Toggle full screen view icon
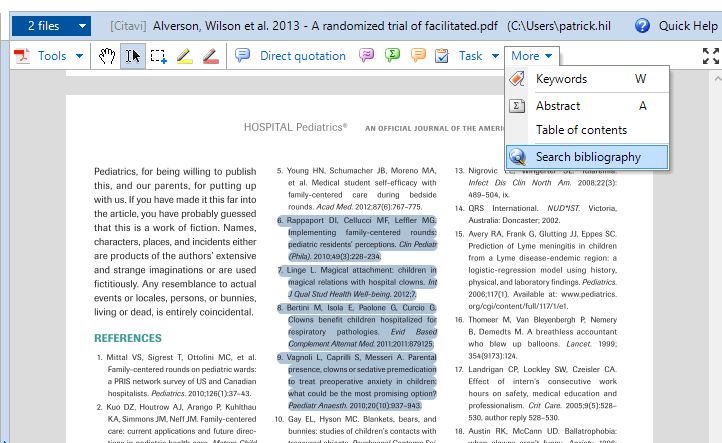This screenshot has width=722, height=443. point(710,56)
